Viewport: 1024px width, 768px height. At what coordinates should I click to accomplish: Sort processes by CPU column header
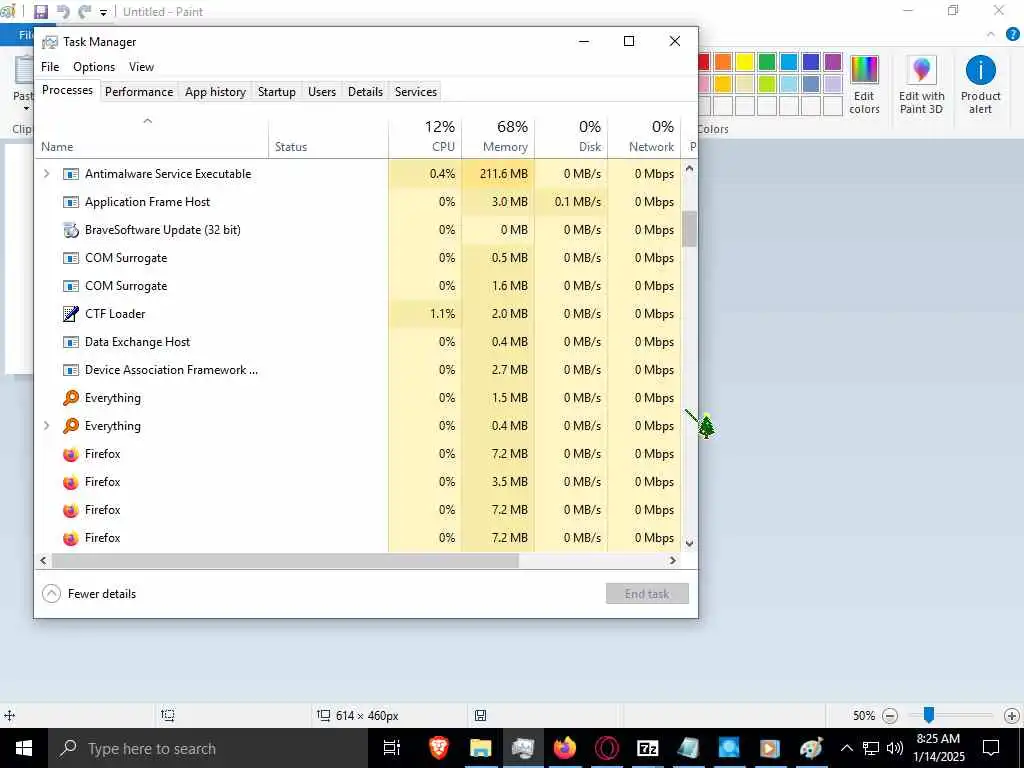(425, 136)
